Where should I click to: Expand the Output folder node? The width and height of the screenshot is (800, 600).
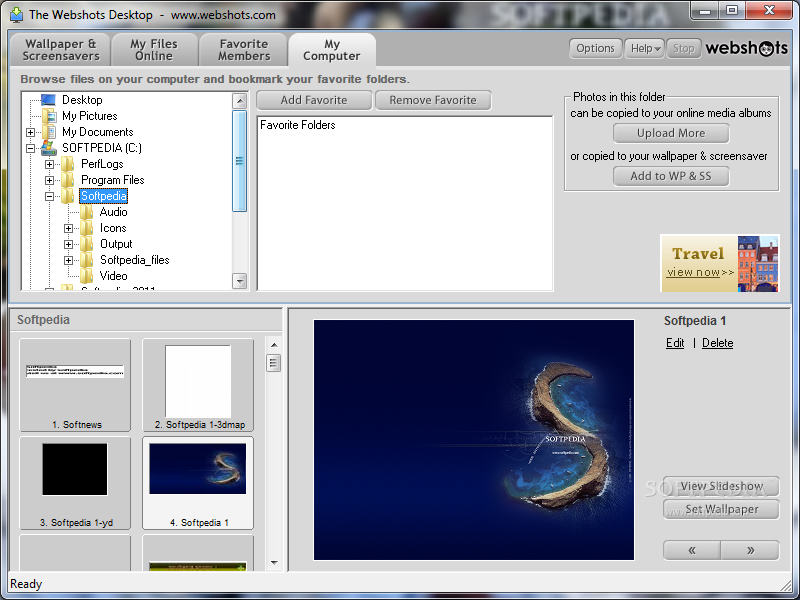tap(68, 244)
